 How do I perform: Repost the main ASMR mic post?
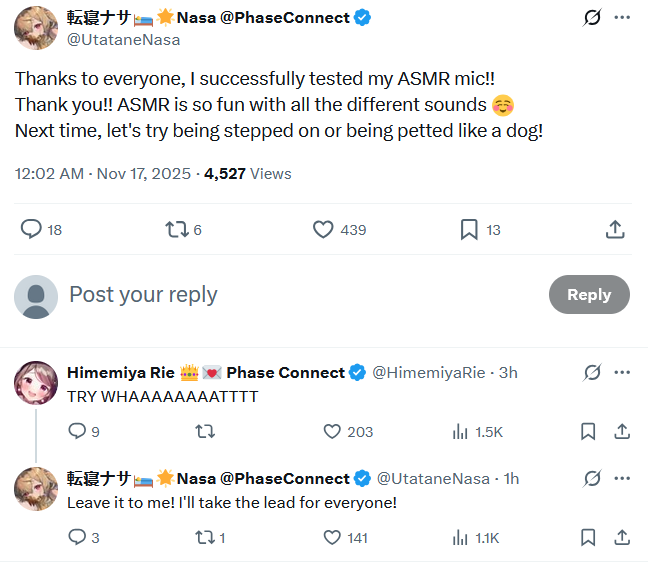[x=177, y=229]
